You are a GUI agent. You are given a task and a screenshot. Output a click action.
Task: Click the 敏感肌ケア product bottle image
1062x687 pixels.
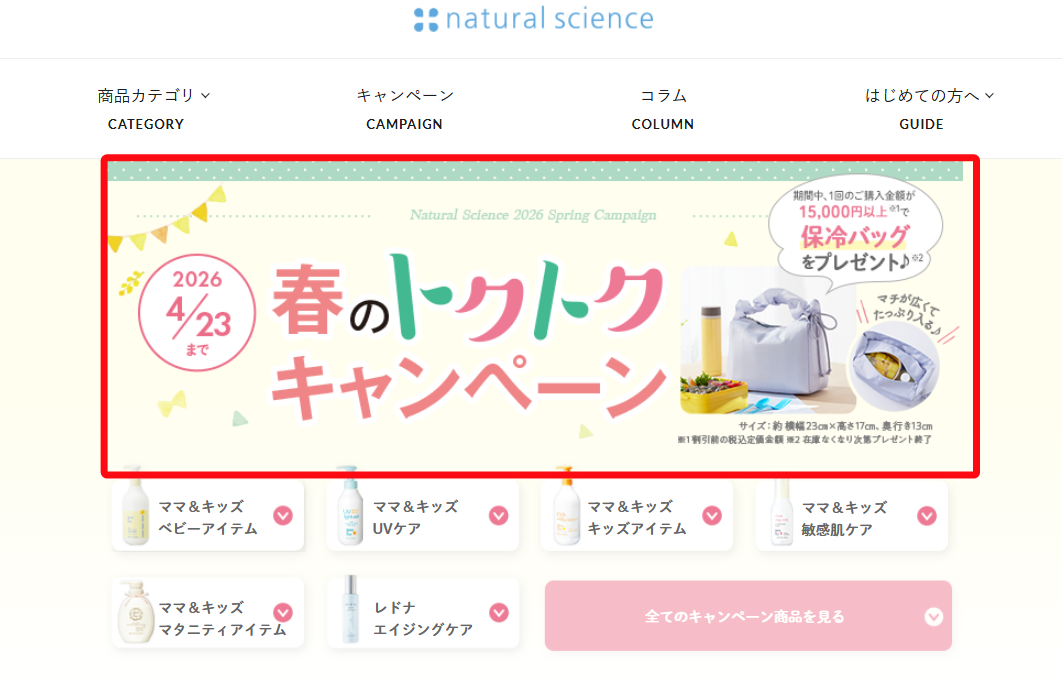[x=779, y=514]
